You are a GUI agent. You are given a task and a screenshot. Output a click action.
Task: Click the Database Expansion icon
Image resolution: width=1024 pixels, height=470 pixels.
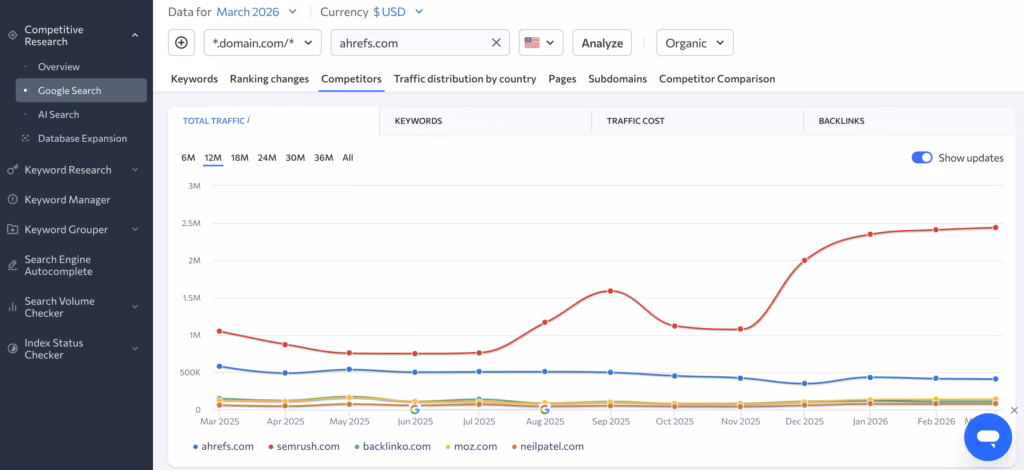(25, 138)
